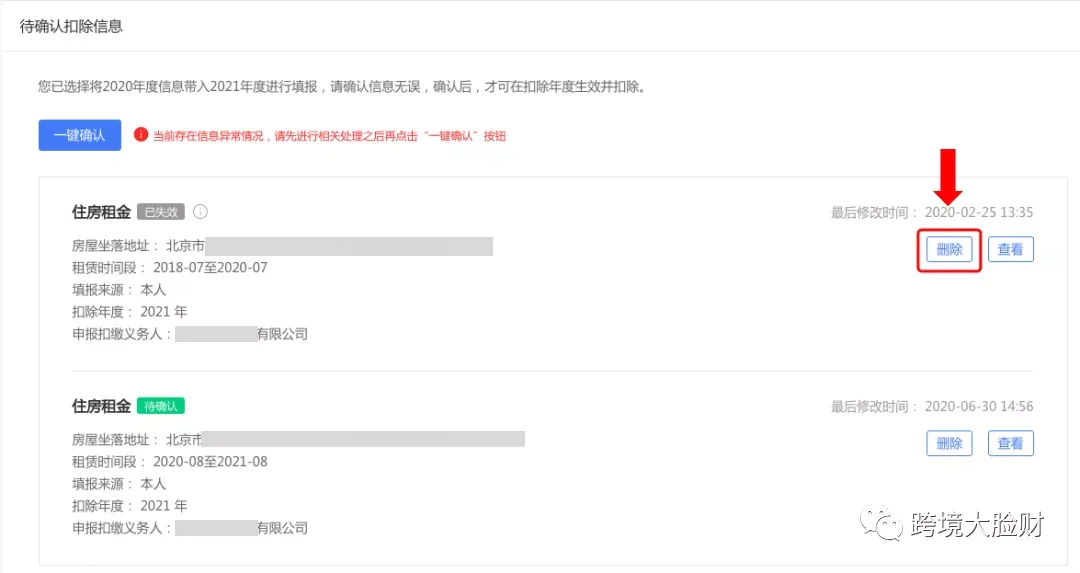Select the first 住房租金 title marked 已失效
1080x573 pixels.
point(101,212)
